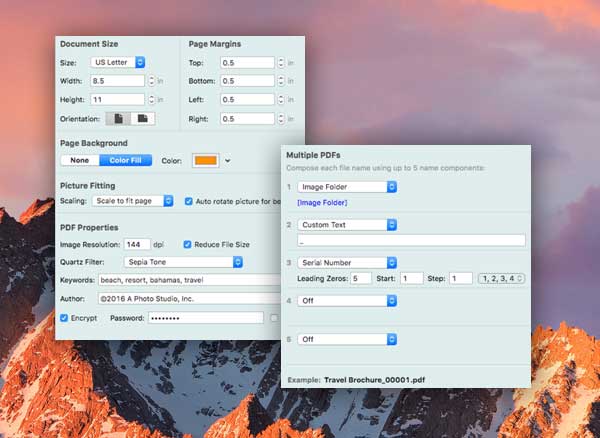Choose Color Fill page background

tap(126, 160)
